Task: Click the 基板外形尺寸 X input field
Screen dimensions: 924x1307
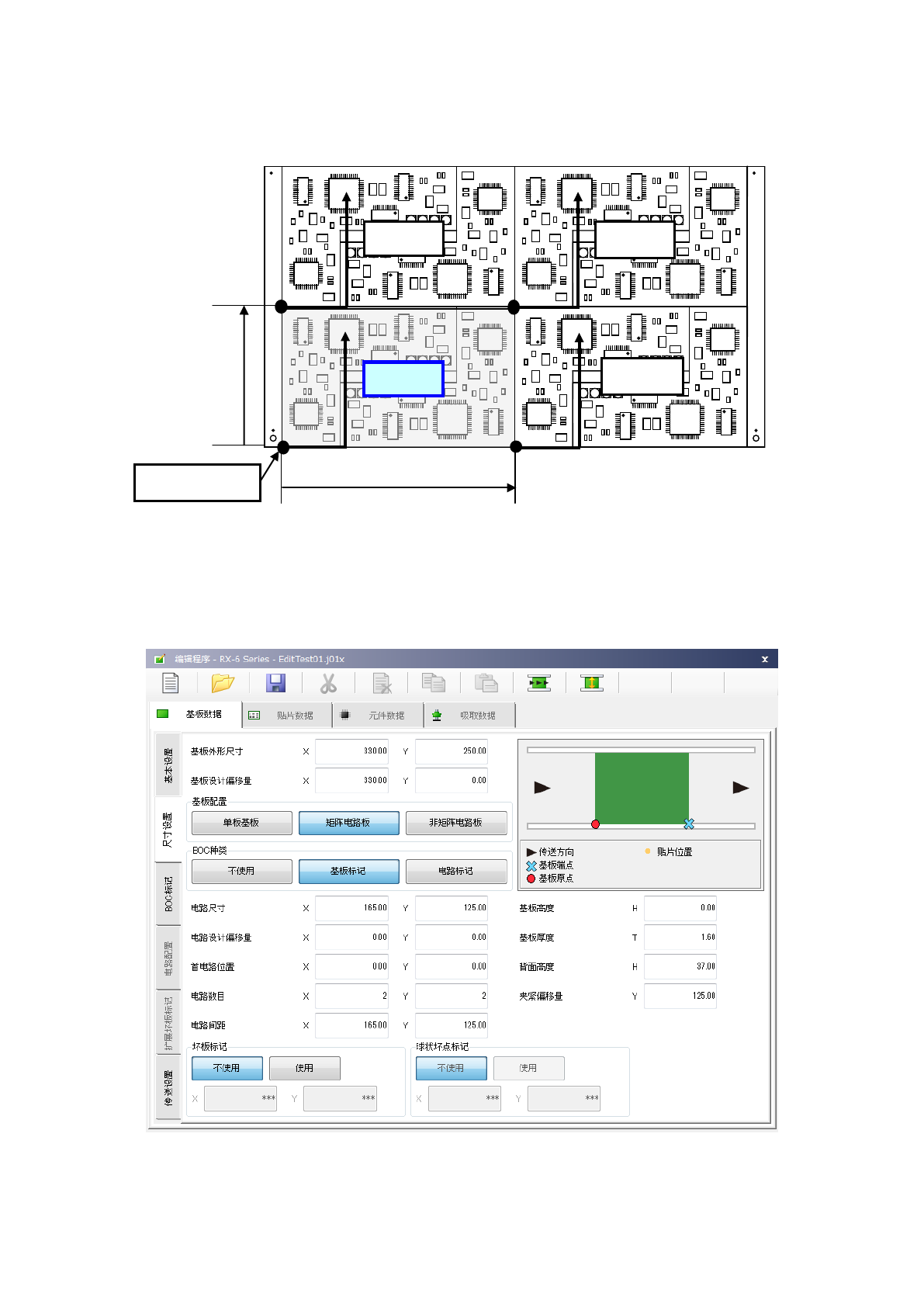Action: [x=352, y=751]
